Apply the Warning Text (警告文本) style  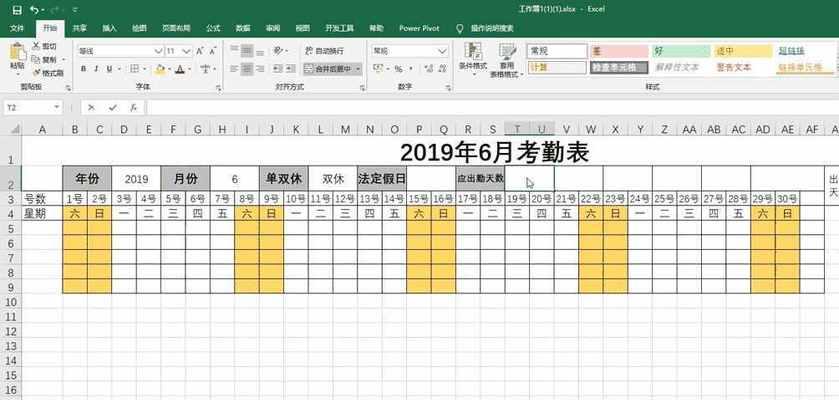743,67
